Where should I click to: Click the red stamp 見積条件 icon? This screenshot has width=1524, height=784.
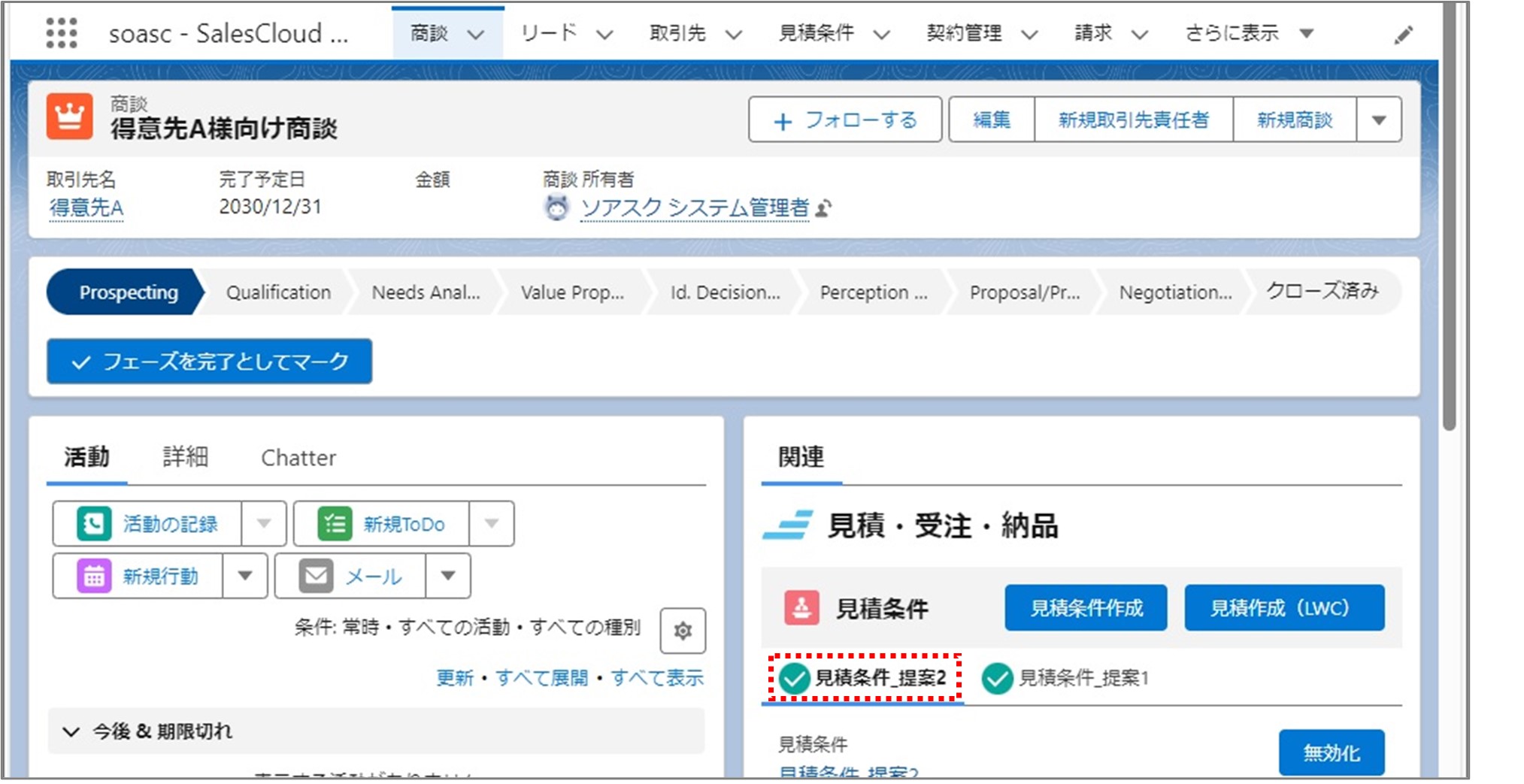click(801, 607)
